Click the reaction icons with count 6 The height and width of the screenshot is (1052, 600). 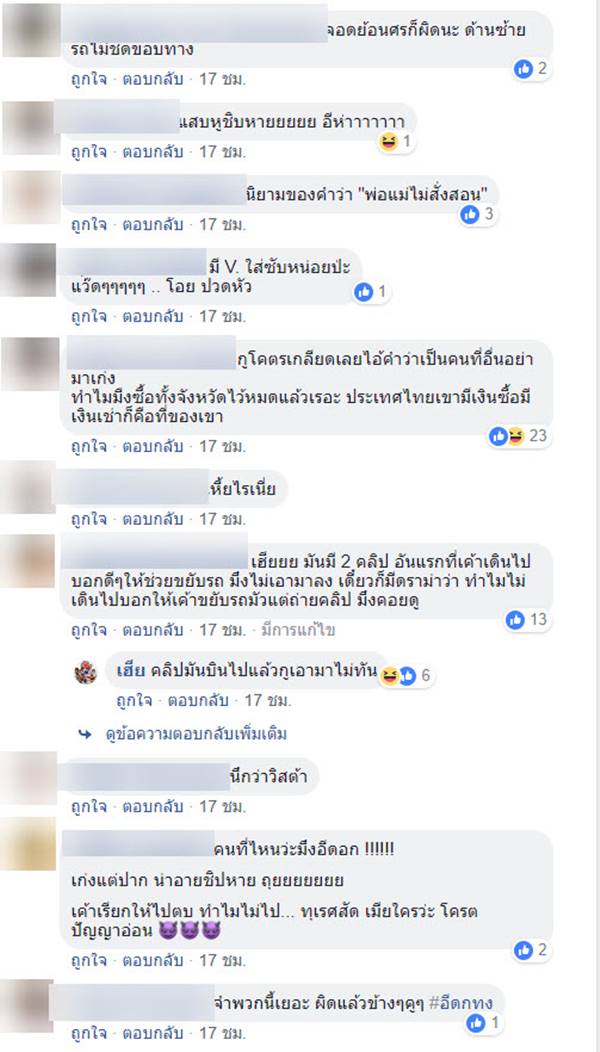click(407, 676)
